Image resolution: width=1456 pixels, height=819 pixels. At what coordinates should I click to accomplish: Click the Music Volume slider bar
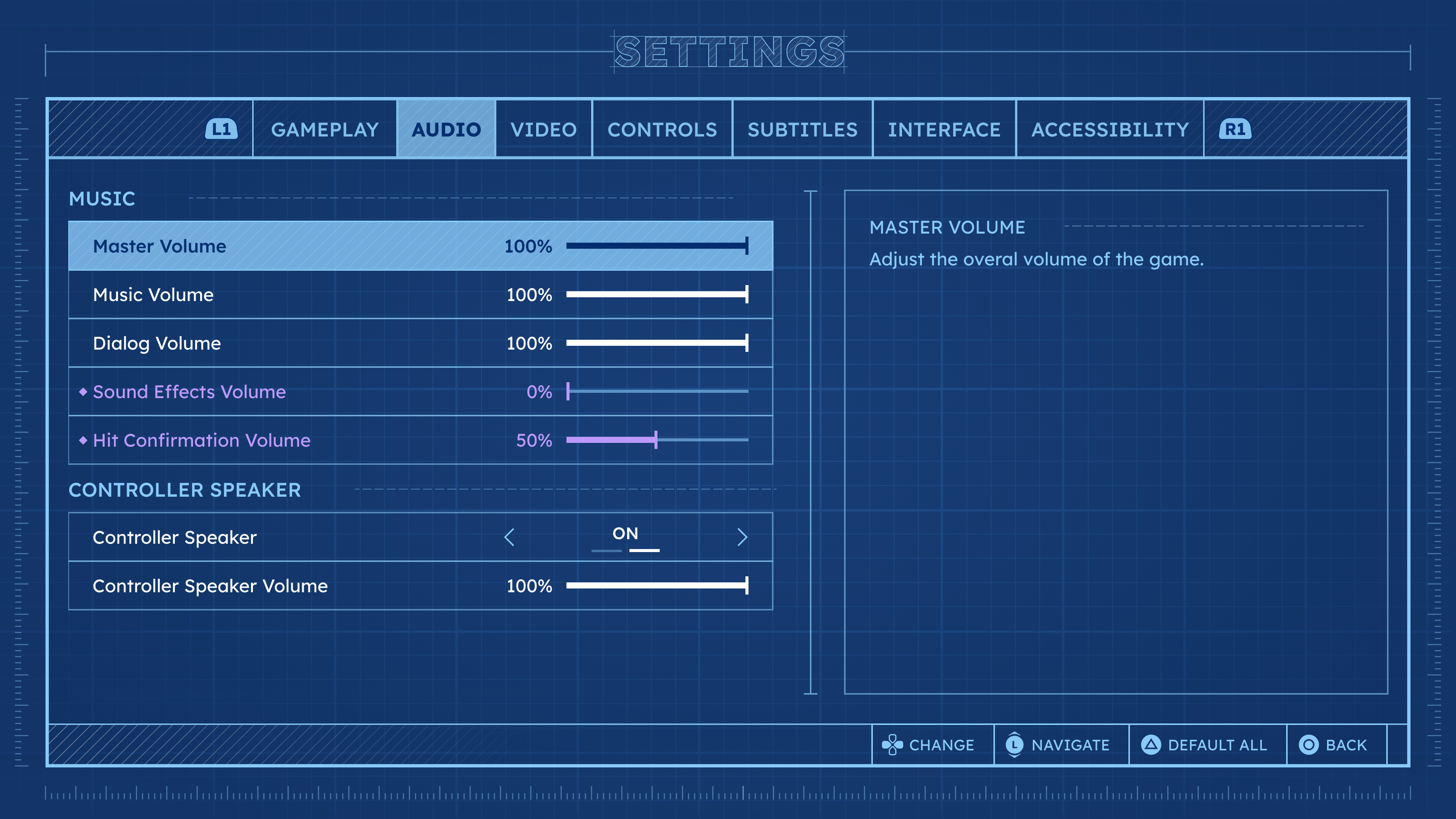click(657, 294)
